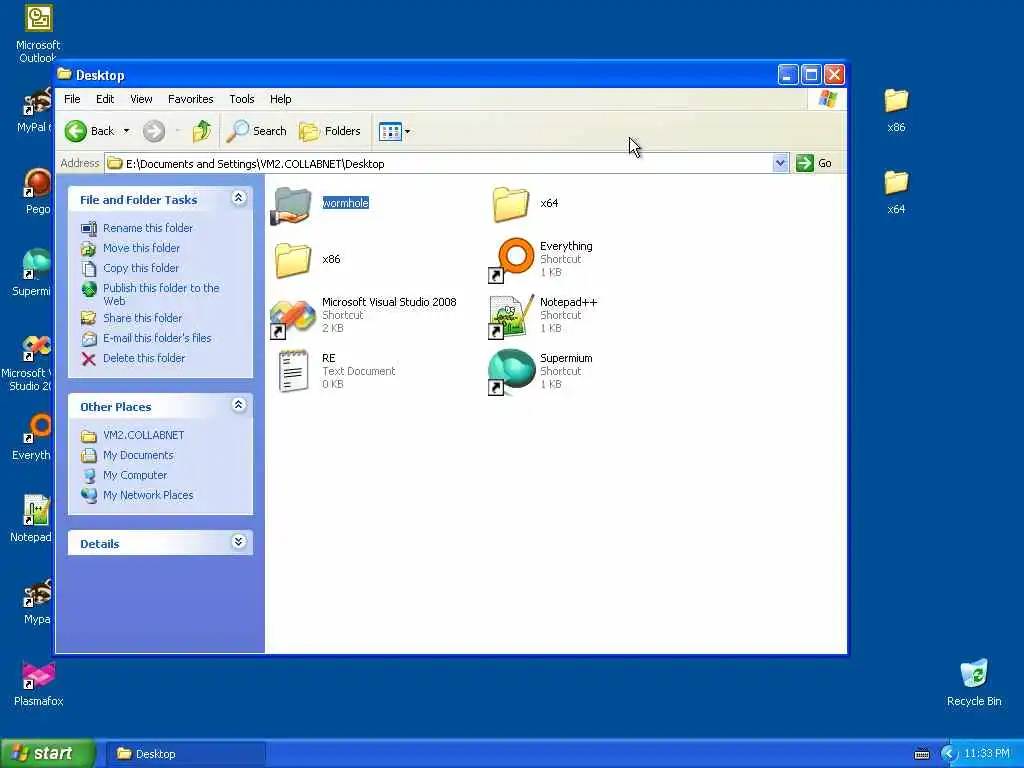Select the RE text document icon

tap(293, 371)
